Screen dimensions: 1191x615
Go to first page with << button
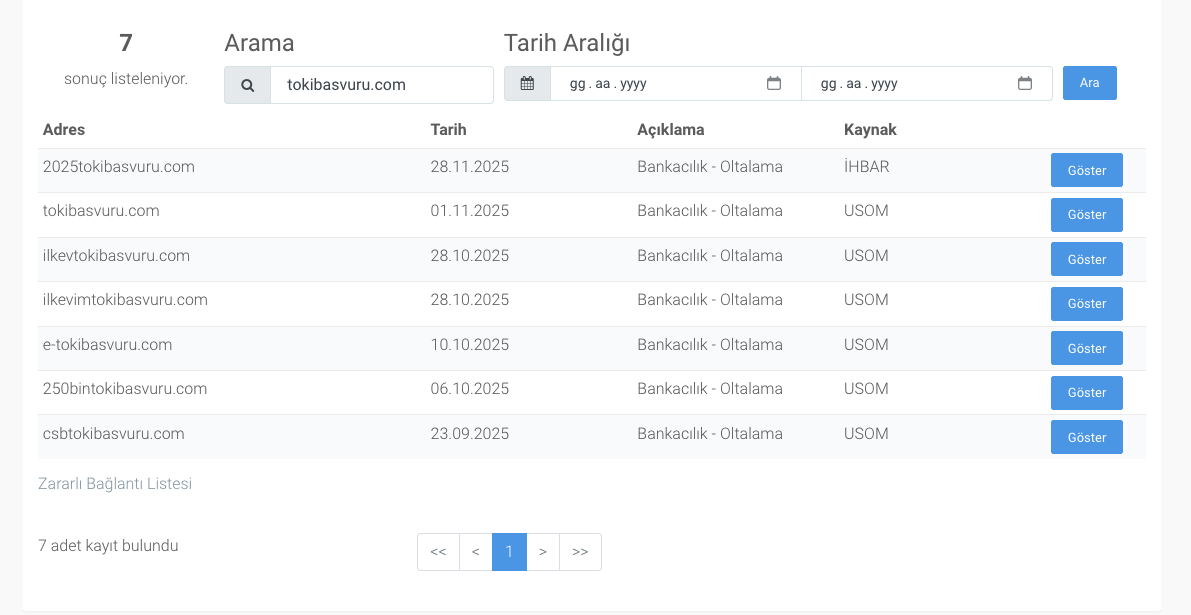[438, 552]
